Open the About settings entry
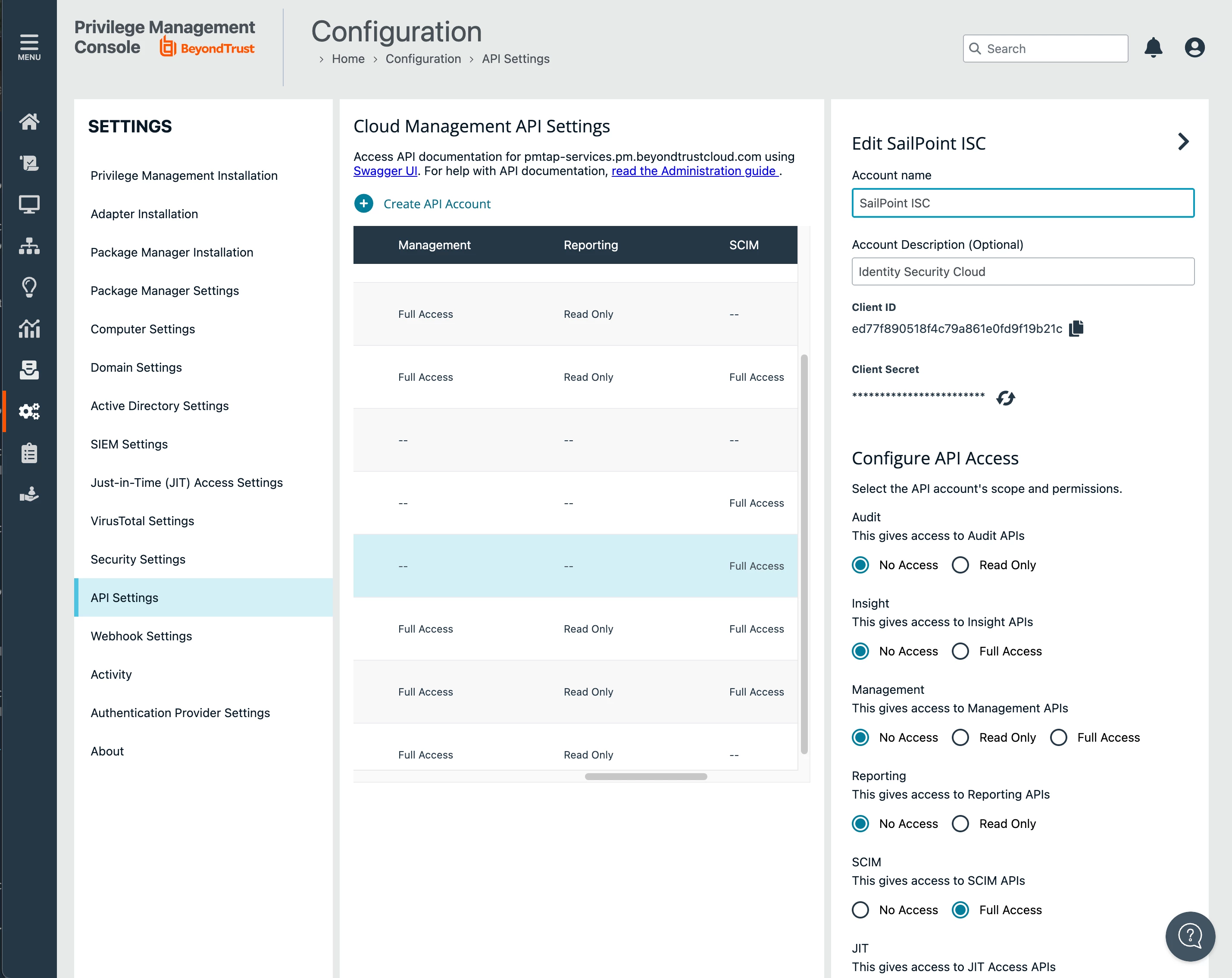Viewport: 1232px width, 978px height. (x=107, y=751)
